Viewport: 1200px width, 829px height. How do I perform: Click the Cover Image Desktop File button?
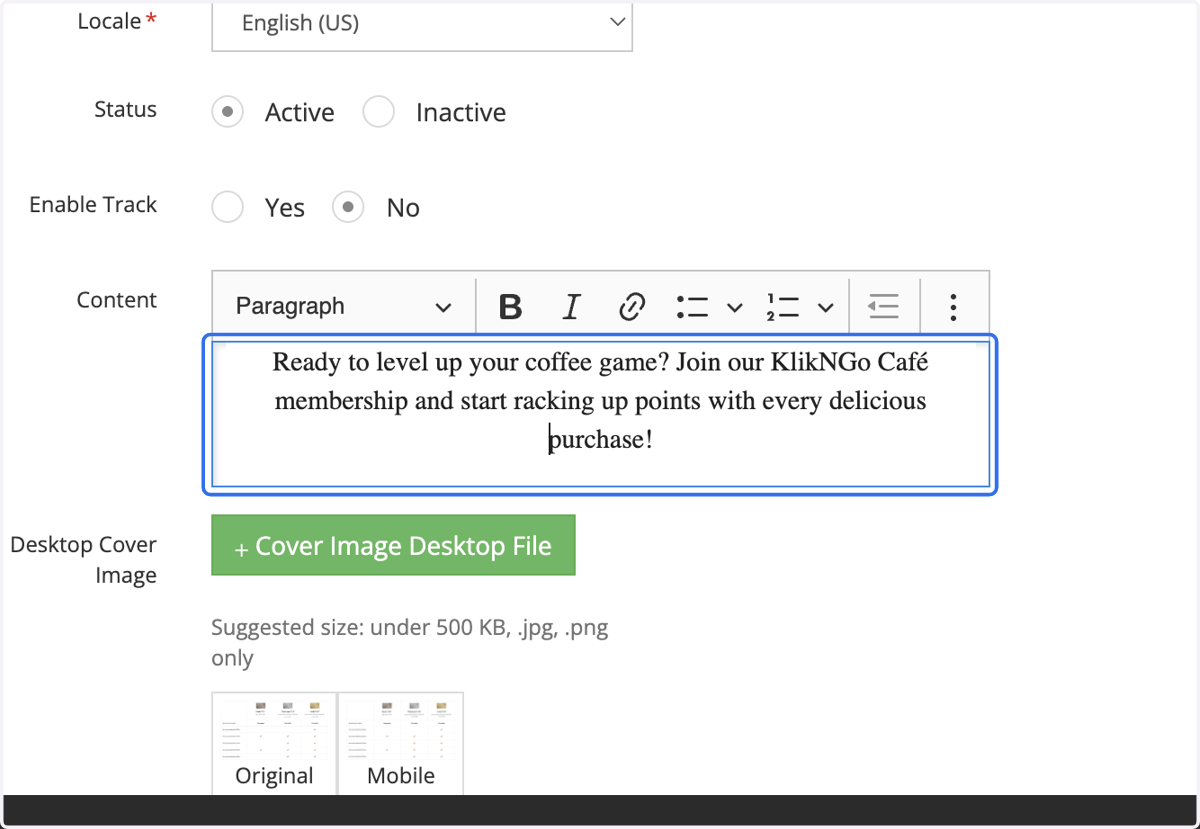tap(393, 545)
